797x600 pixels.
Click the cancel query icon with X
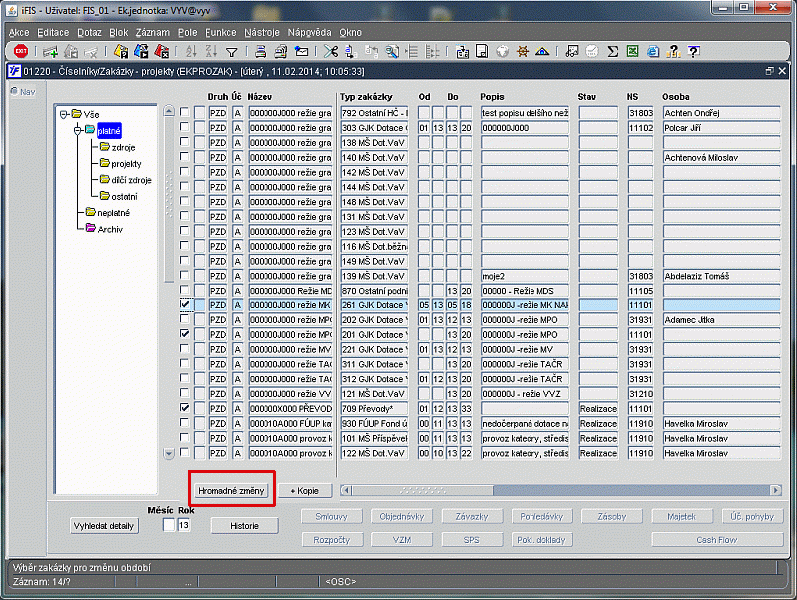[x=162, y=51]
